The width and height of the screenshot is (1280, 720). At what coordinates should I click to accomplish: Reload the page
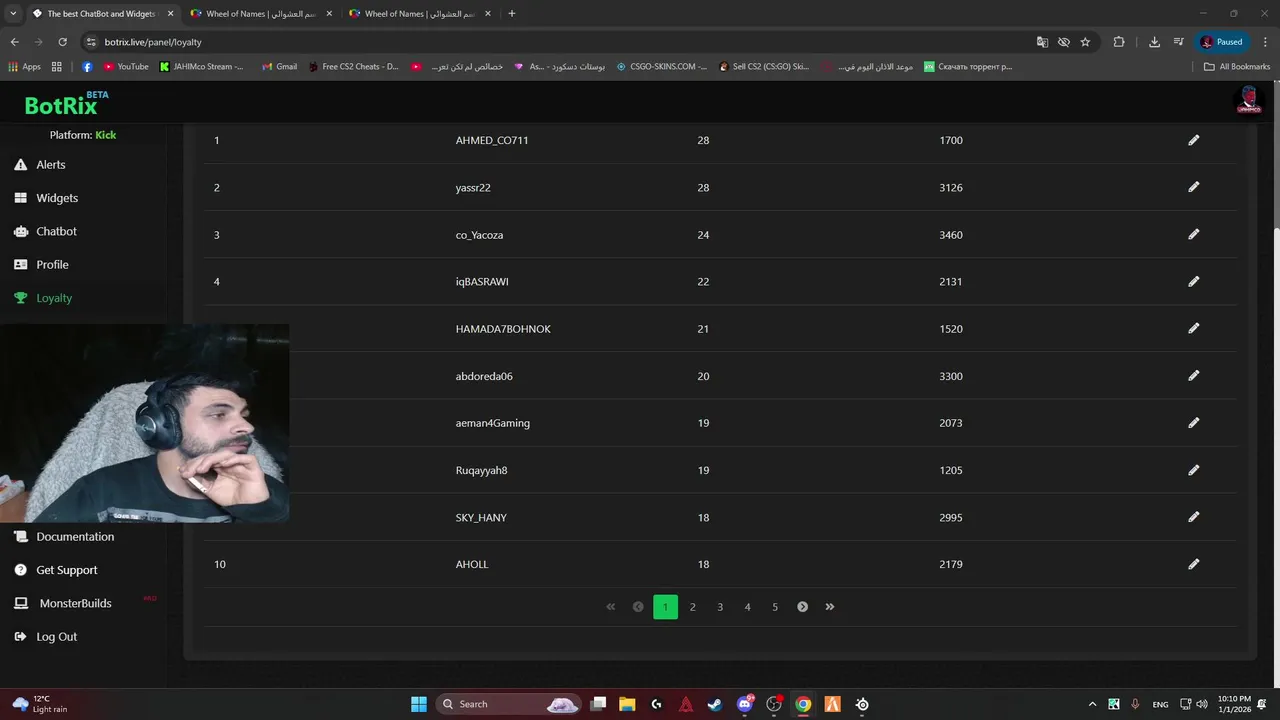coord(62,42)
